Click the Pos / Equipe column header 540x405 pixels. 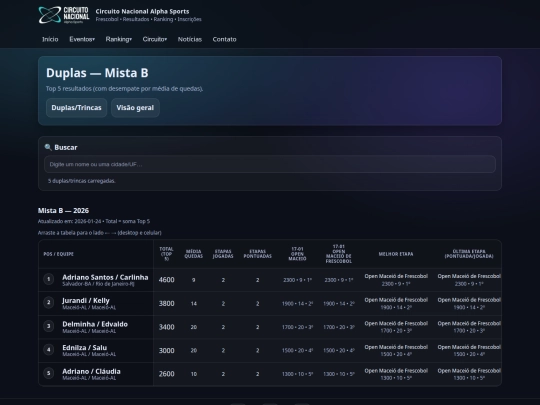[59, 254]
